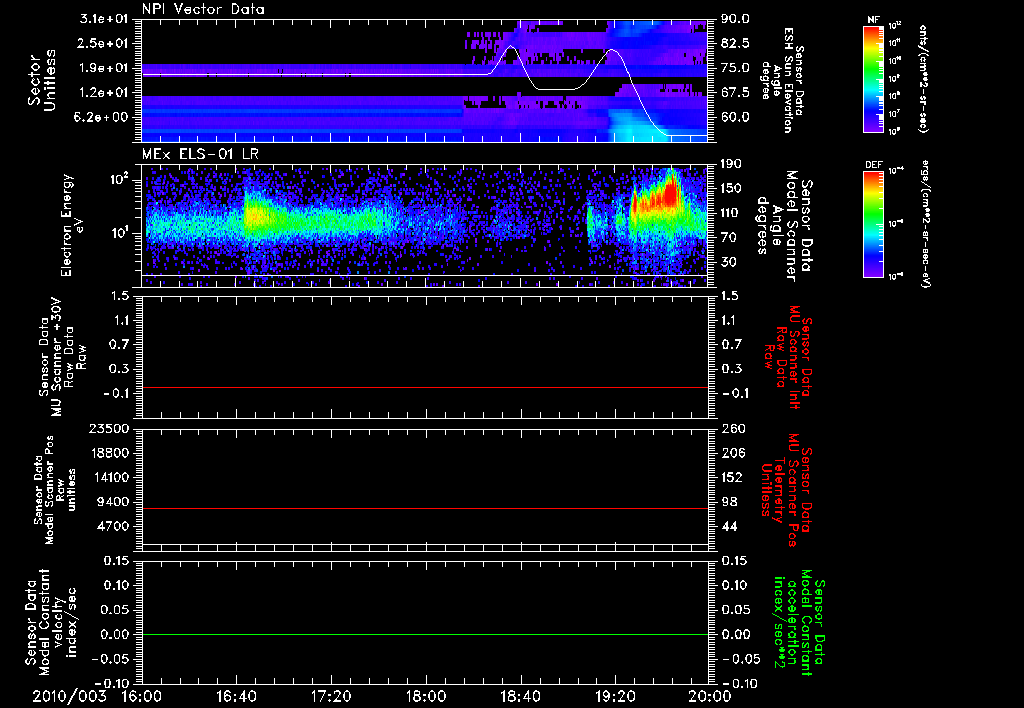Click the '18800' scanner position tick label
Viewport: 1024px width, 708px height.
110,453
